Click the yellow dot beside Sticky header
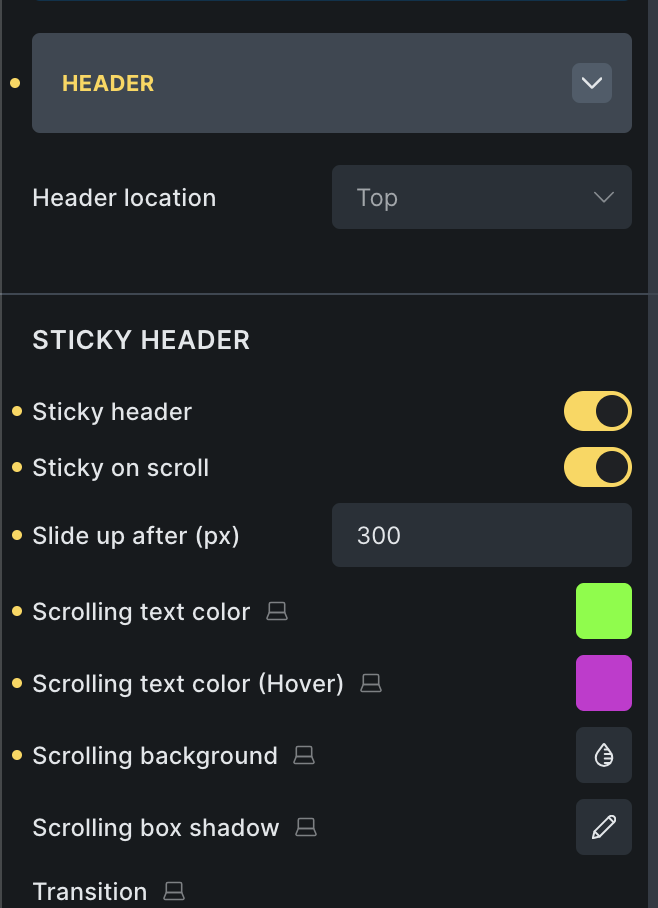658x908 pixels. [x=17, y=411]
